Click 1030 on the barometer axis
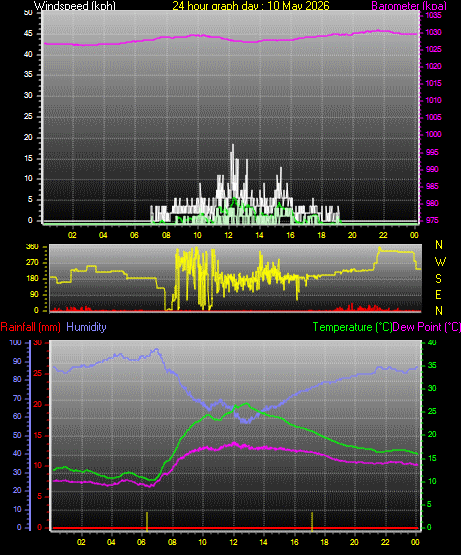Image resolution: width=461 pixels, height=555 pixels. tap(433, 32)
